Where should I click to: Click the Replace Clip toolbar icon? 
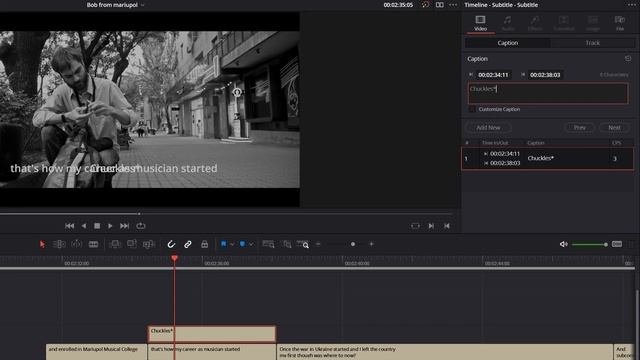coord(149,244)
